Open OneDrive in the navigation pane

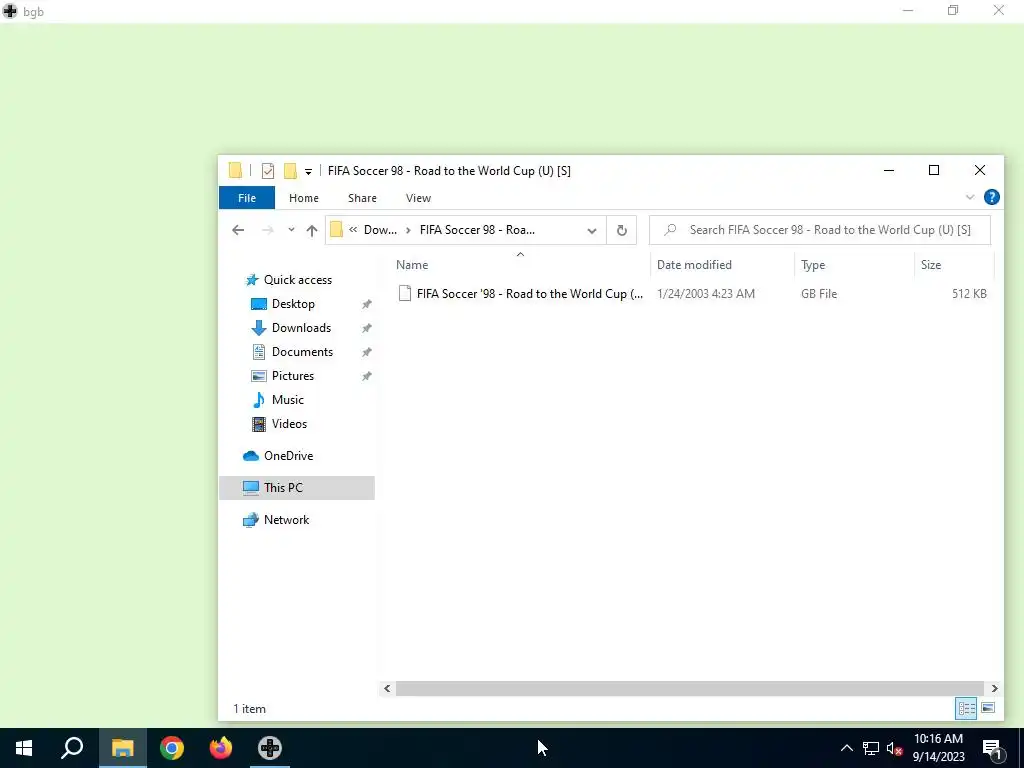click(x=287, y=456)
